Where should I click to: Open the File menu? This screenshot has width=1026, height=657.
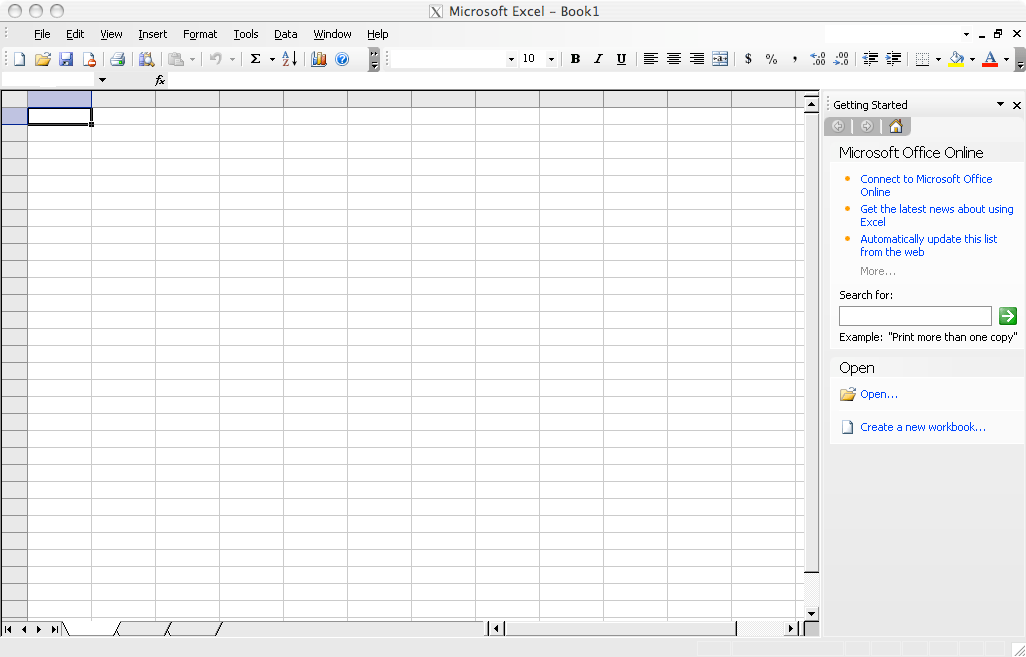pos(42,34)
